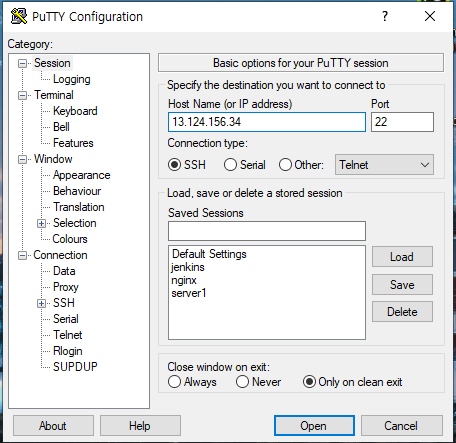Open the Translation settings category
The width and height of the screenshot is (456, 443).
coord(79,207)
